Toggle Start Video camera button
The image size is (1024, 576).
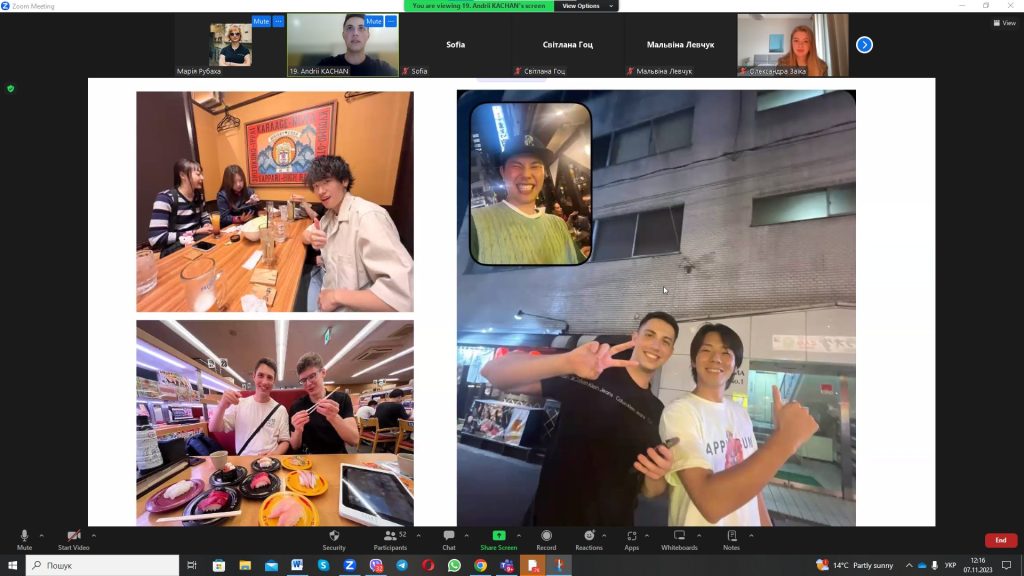pyautogui.click(x=73, y=539)
